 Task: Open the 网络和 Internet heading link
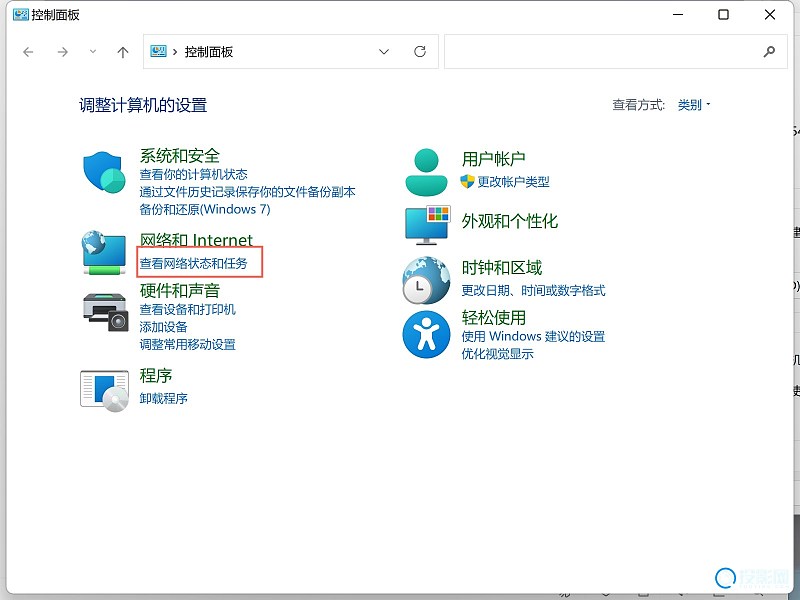click(196, 239)
